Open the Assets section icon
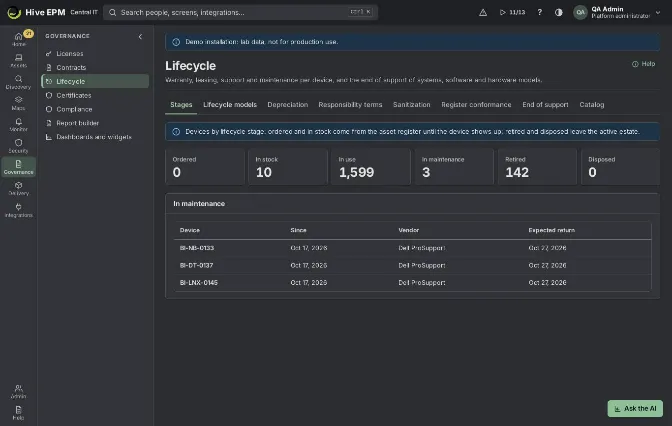The width and height of the screenshot is (672, 426). coord(18,60)
